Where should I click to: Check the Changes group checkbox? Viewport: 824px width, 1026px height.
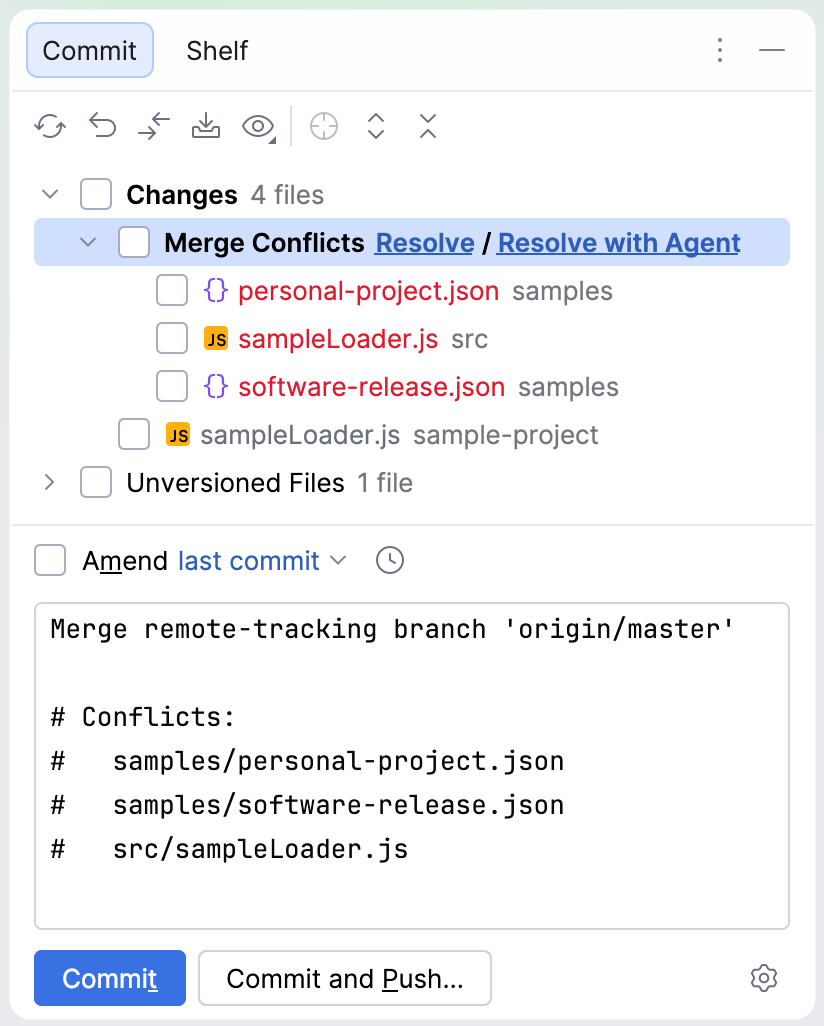[x=96, y=194]
